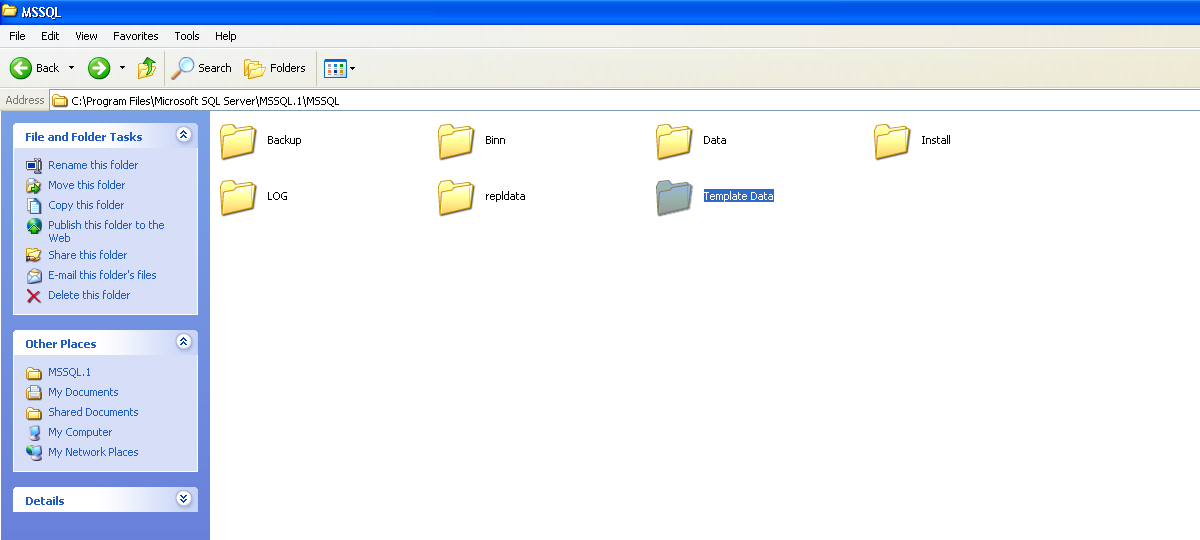Click Rename this folder link
Screen dimensions: 1200x540
click(x=93, y=165)
